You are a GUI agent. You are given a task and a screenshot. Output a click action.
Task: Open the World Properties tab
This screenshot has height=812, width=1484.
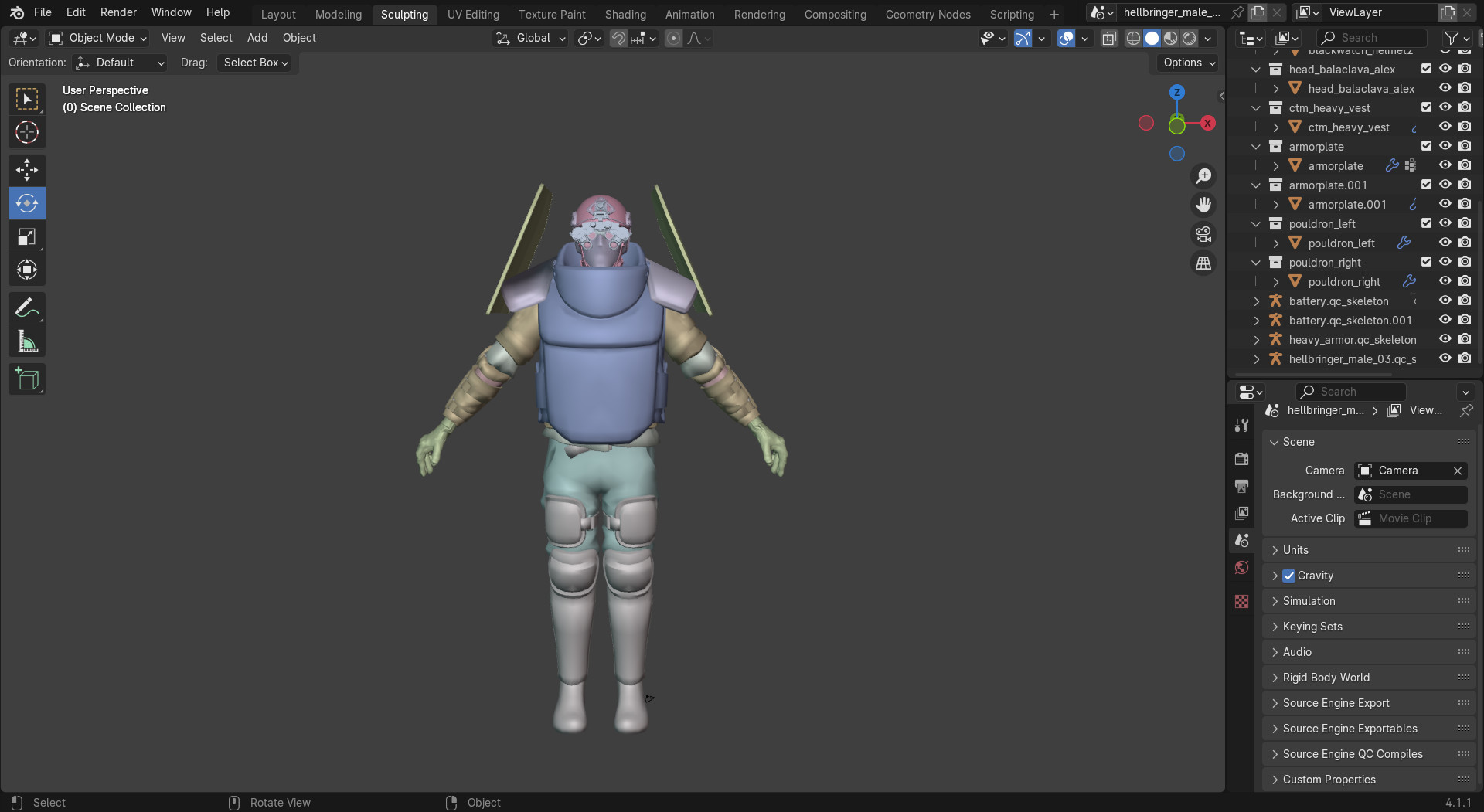(x=1241, y=567)
